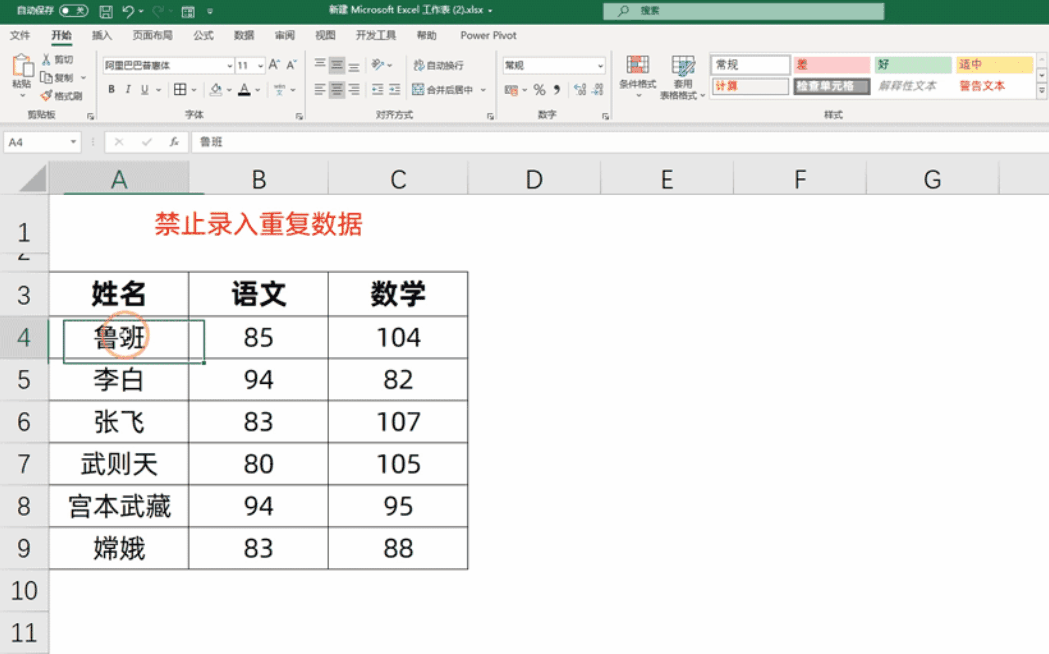The width and height of the screenshot is (1049, 654).
Task: Switch to the Formulas (公式) tab
Action: click(x=203, y=35)
